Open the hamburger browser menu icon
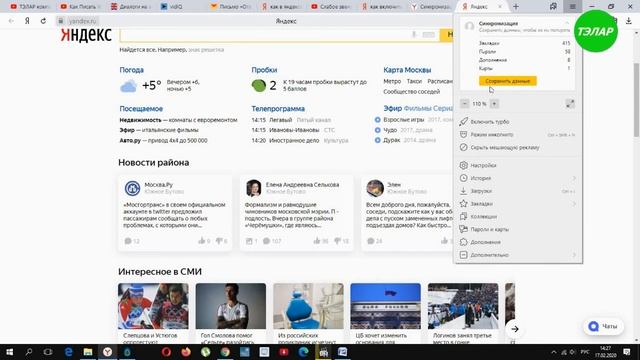This screenshot has height=360, width=640. pos(573,7)
